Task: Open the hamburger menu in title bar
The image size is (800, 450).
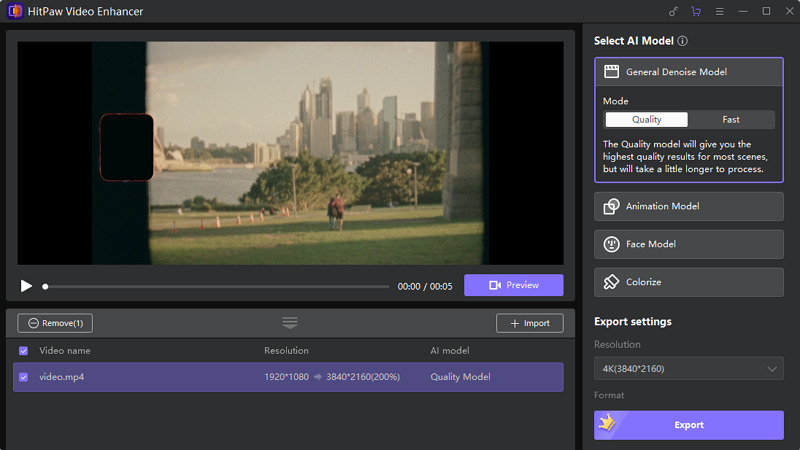Action: (x=720, y=11)
